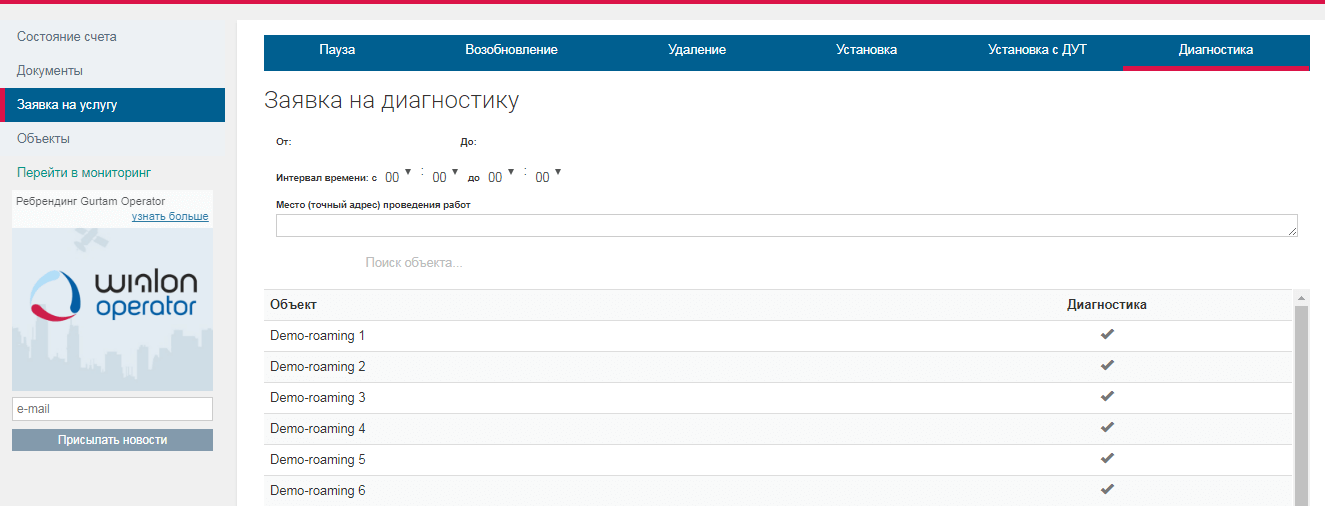
Task: Open Состояние счета in sidebar
Action: tap(67, 37)
